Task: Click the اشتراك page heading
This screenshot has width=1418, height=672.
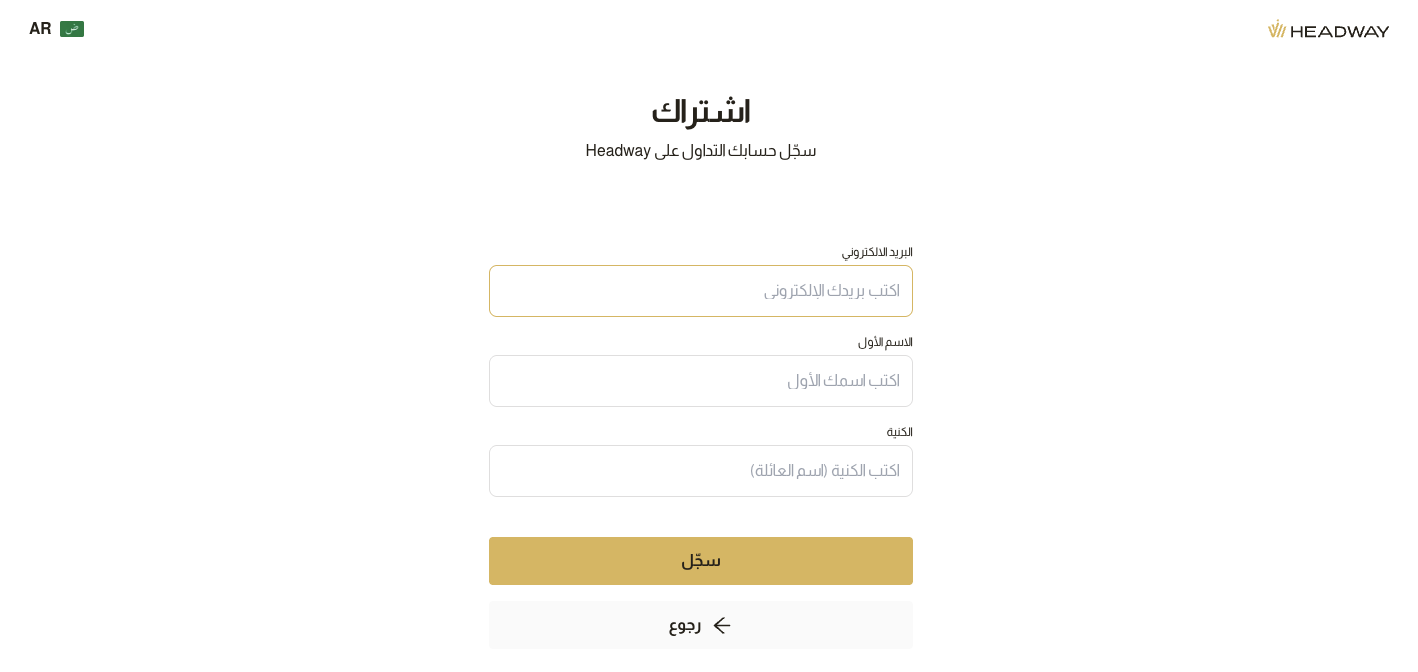Action: click(700, 111)
